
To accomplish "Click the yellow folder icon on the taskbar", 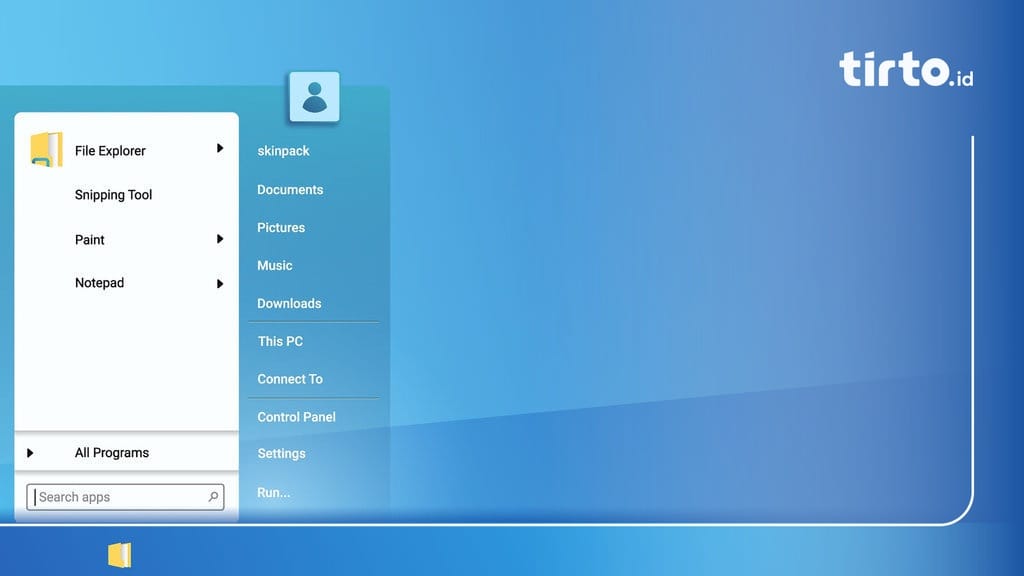I will (119, 552).
